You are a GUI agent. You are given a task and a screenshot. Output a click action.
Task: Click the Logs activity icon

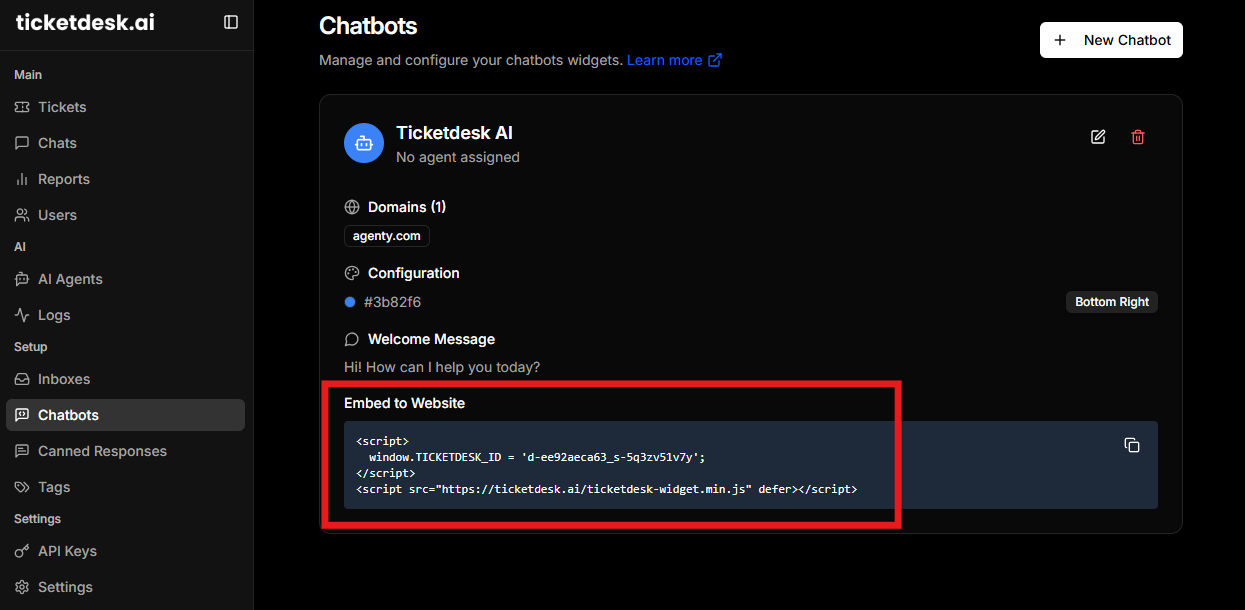[x=22, y=315]
